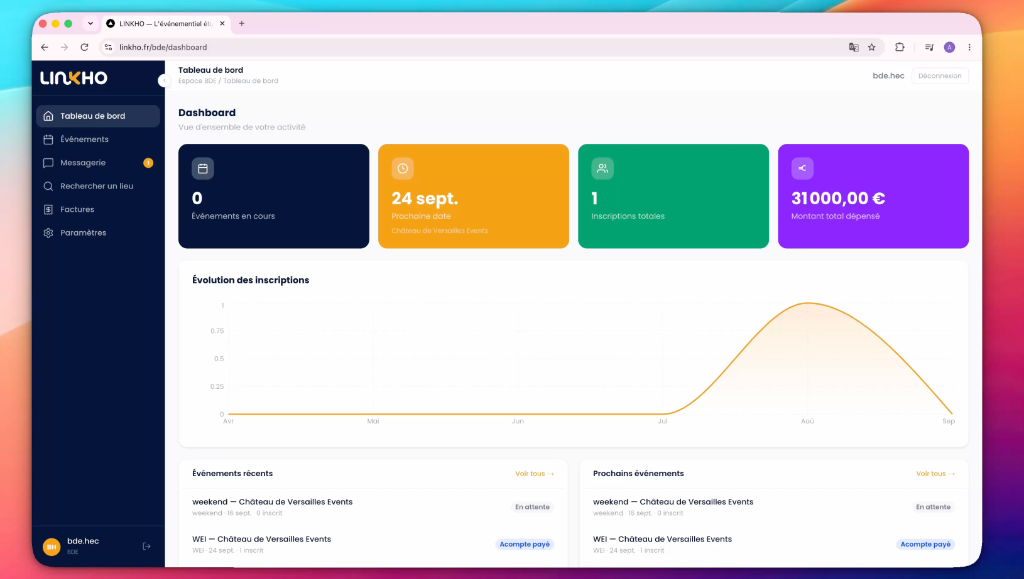Open the Chrome three-dot menu
The width and height of the screenshot is (1024, 579).
(969, 47)
